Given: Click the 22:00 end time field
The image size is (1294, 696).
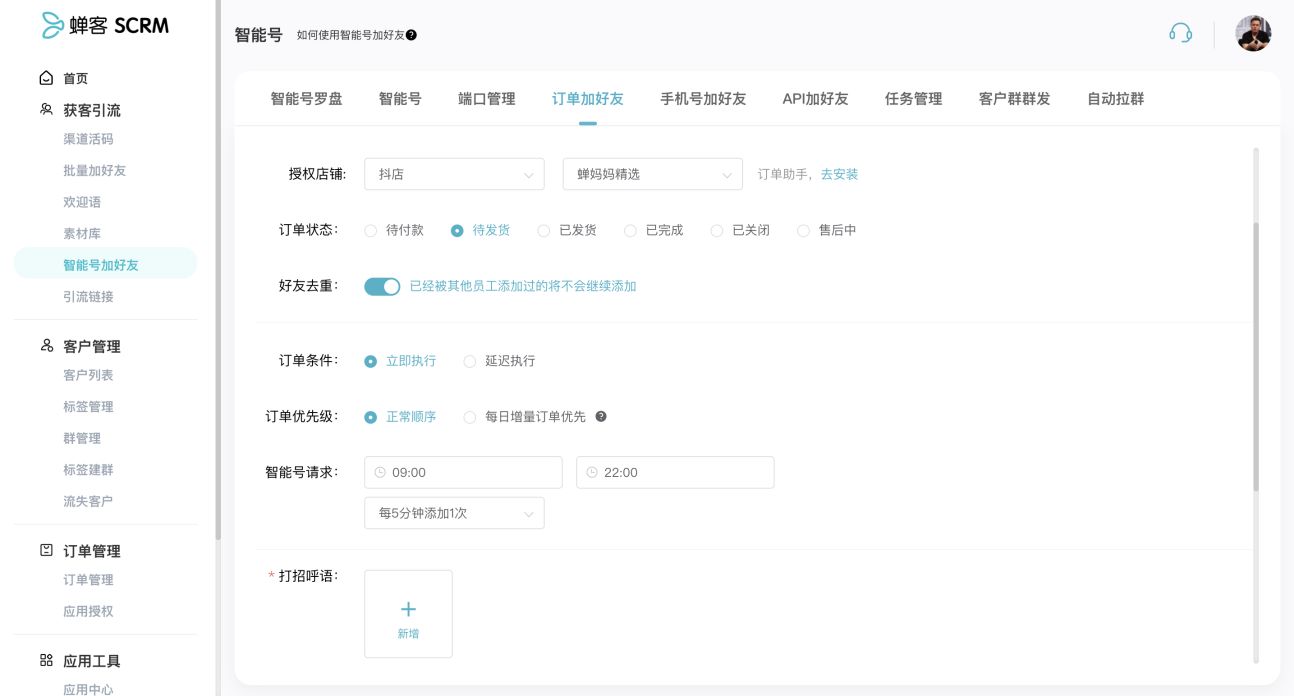Looking at the screenshot, I should tap(675, 472).
